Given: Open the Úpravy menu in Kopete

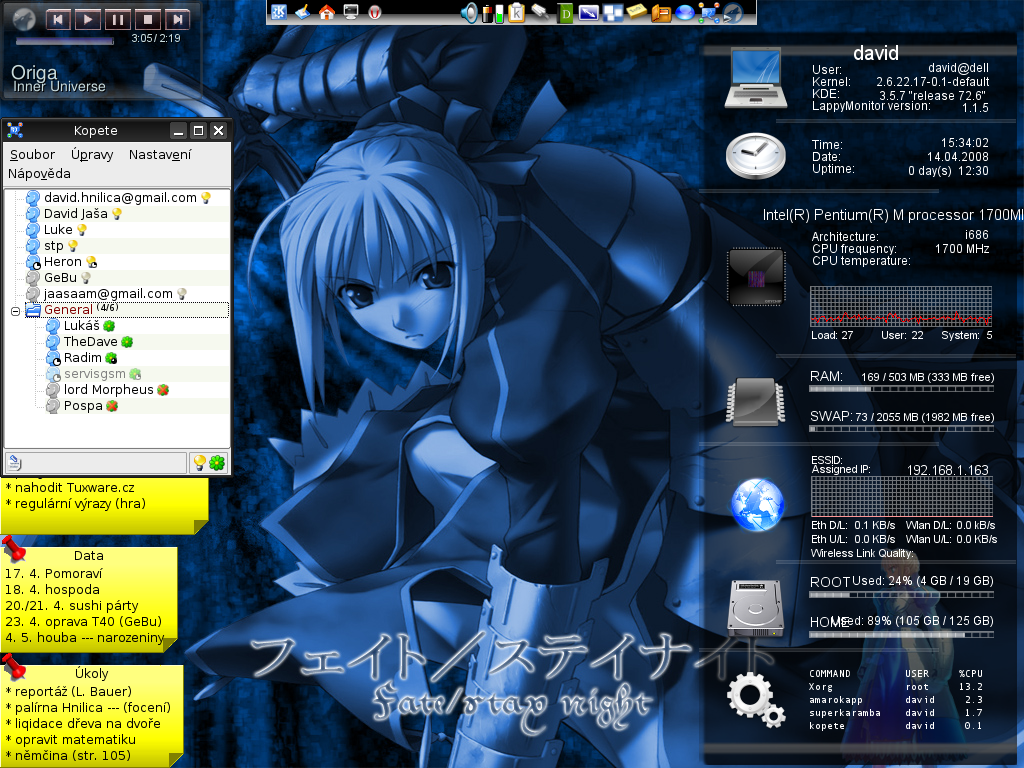Looking at the screenshot, I should 92,155.
